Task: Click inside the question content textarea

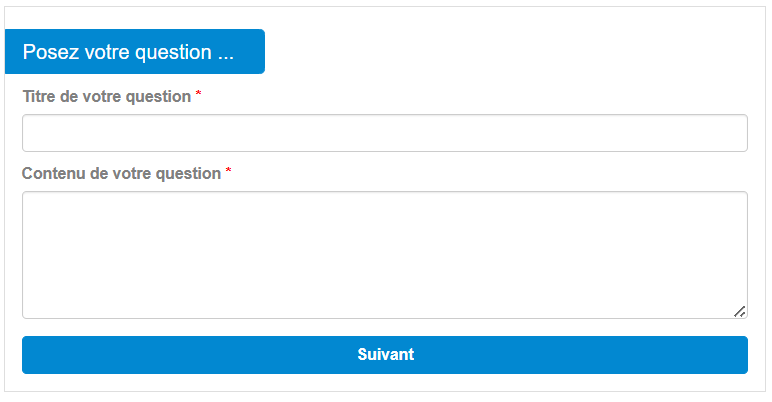Action: click(x=385, y=255)
